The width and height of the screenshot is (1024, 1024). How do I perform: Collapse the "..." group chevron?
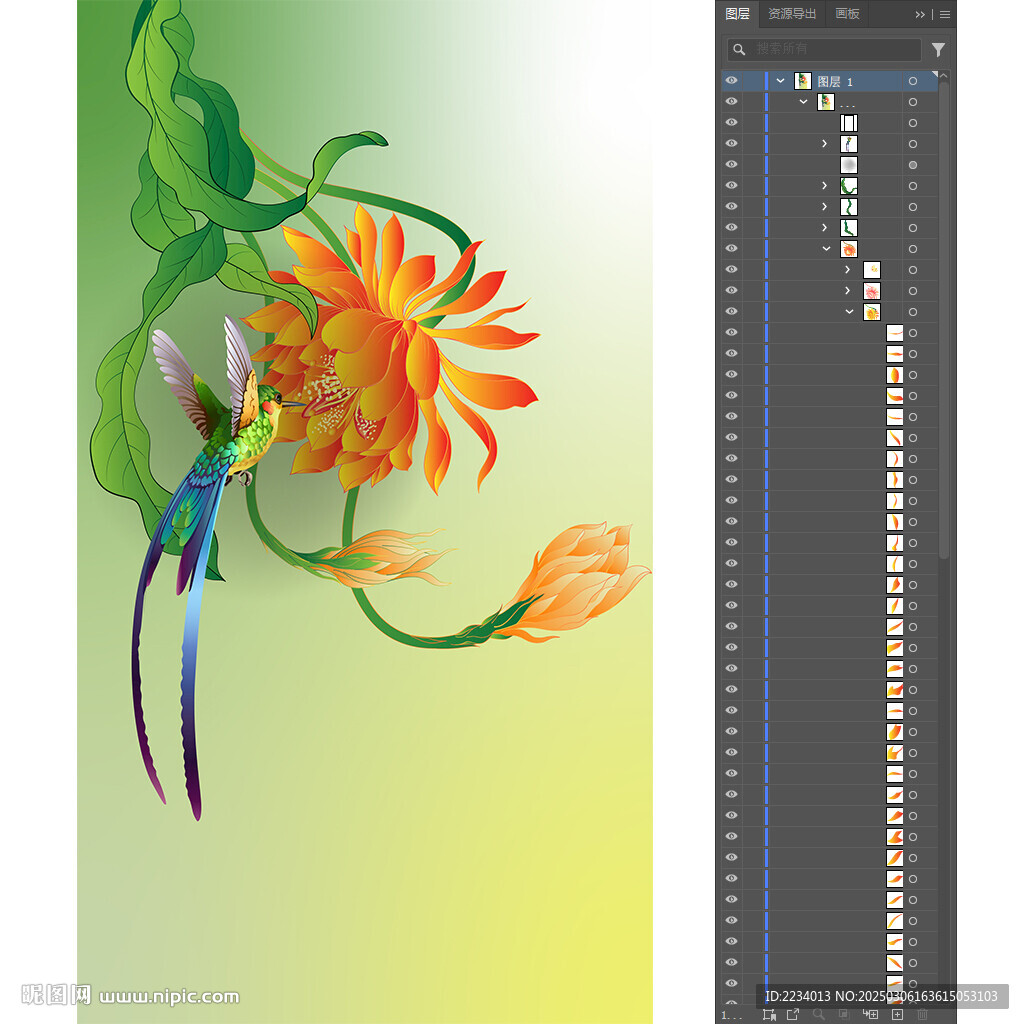point(803,102)
